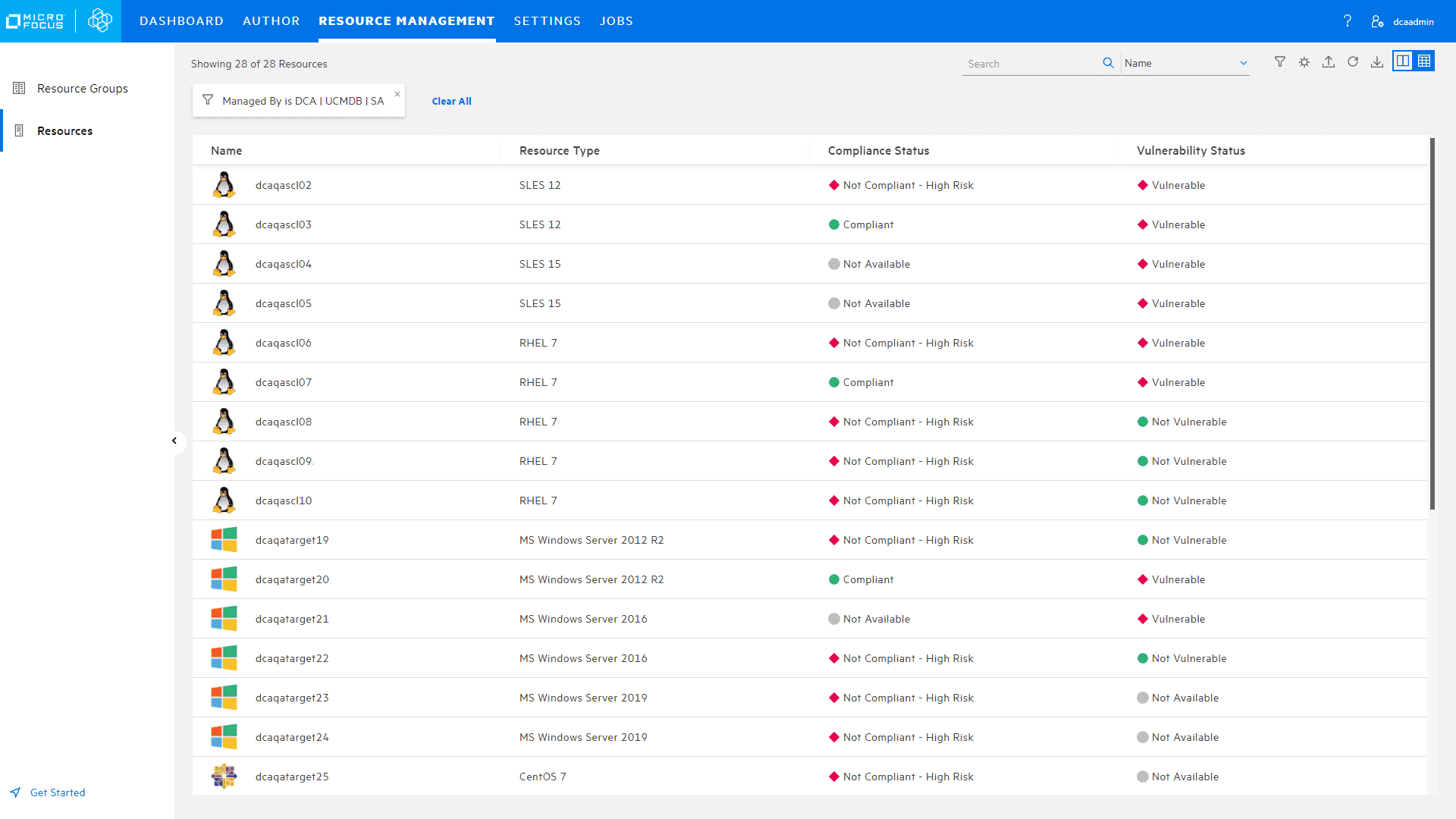
Task: Expand the Managed By filter chip
Action: click(298, 100)
